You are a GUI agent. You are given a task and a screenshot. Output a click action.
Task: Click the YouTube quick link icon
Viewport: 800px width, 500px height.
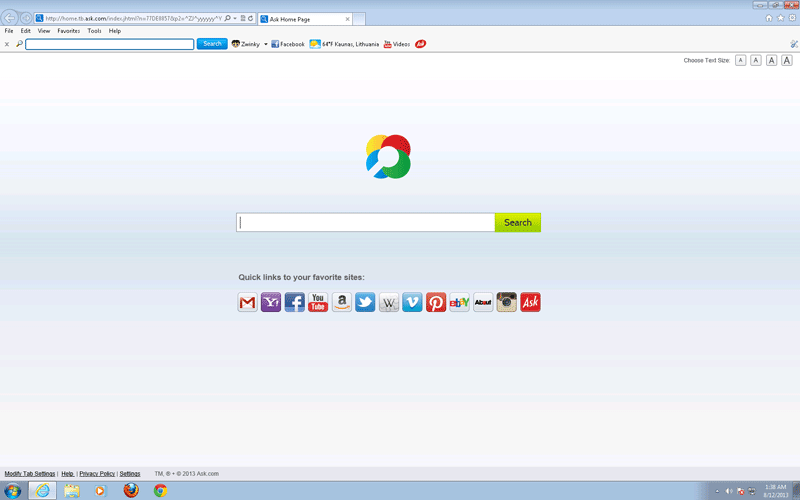pos(318,302)
